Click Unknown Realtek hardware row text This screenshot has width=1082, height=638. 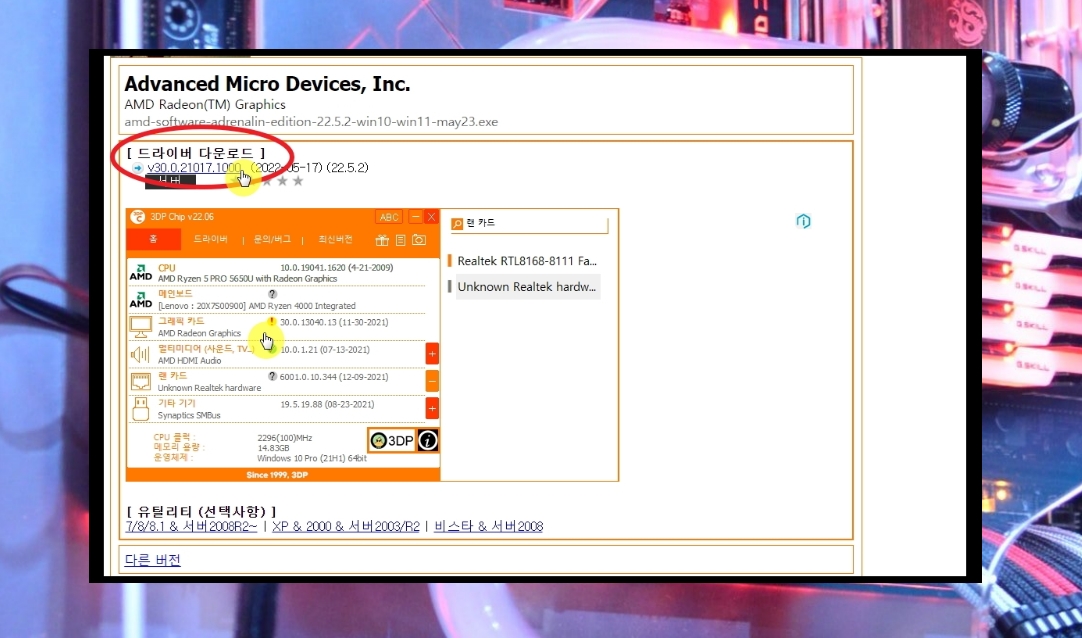pos(209,388)
